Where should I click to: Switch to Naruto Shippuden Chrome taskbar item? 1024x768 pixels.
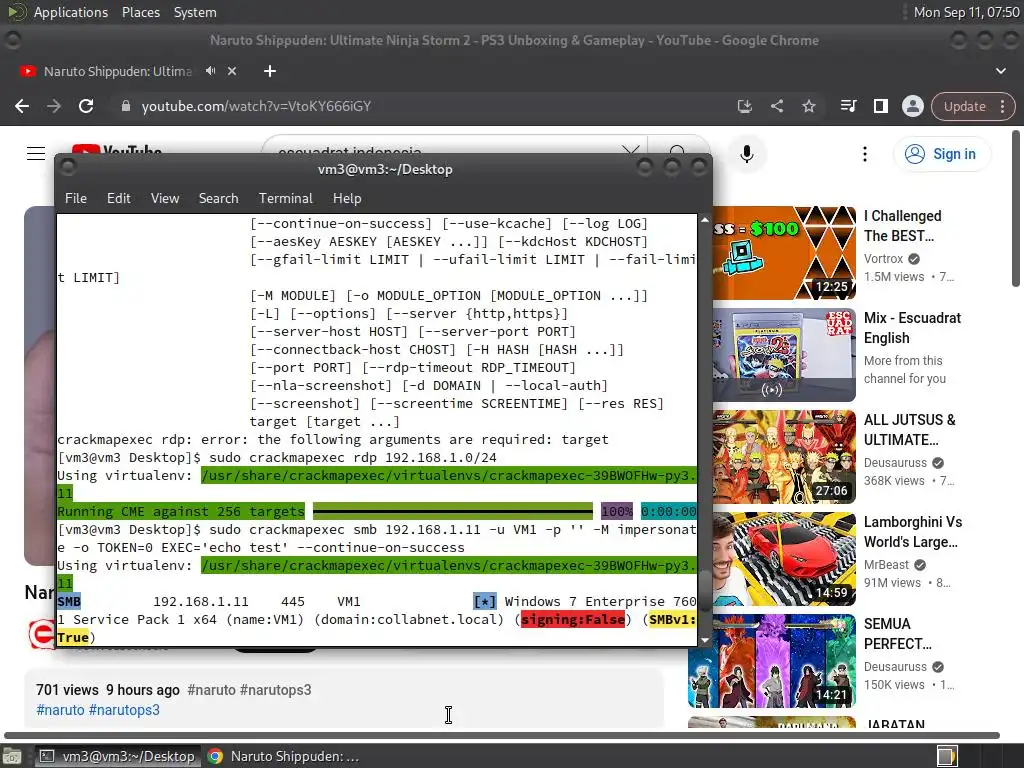(x=283, y=756)
